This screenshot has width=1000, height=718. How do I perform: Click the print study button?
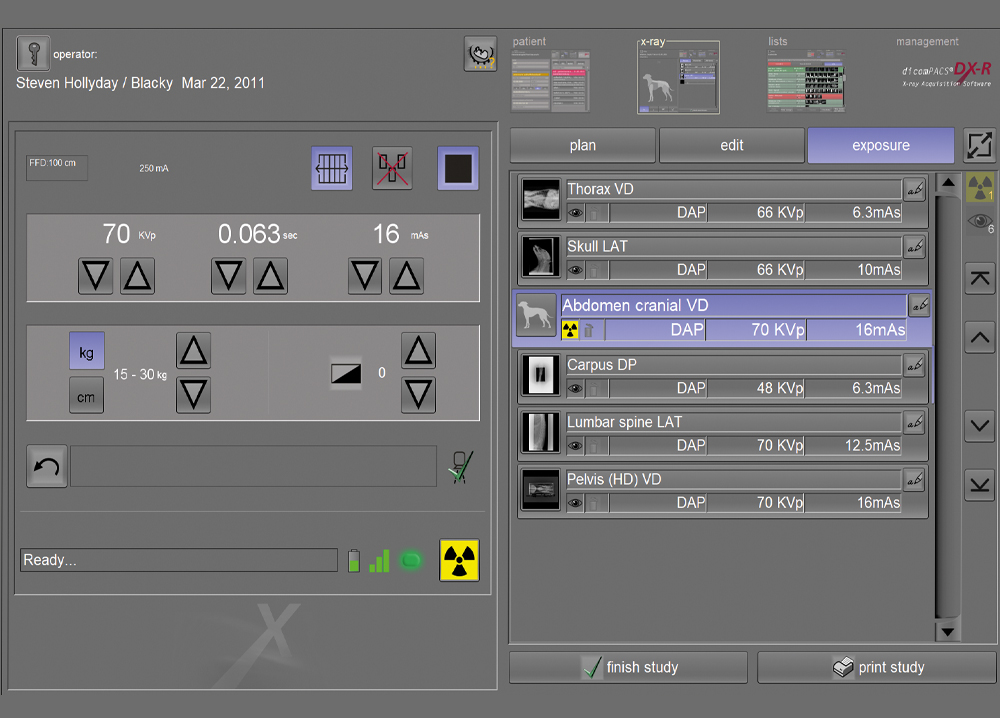877,667
